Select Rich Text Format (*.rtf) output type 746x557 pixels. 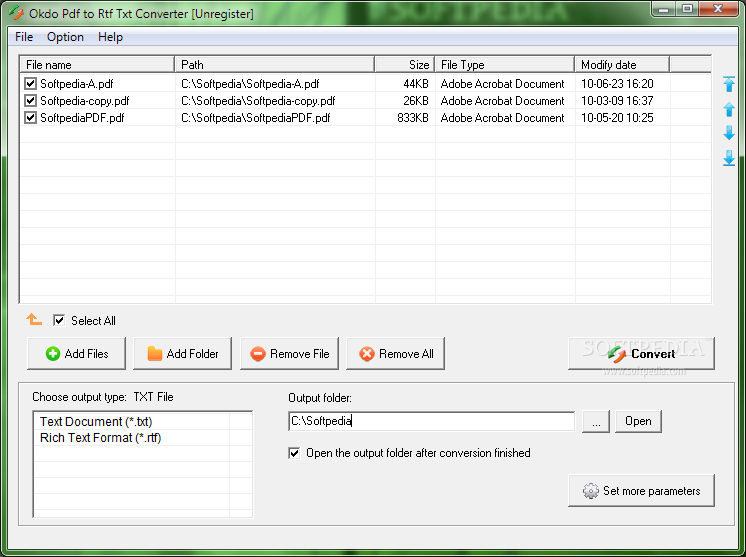[x=100, y=438]
